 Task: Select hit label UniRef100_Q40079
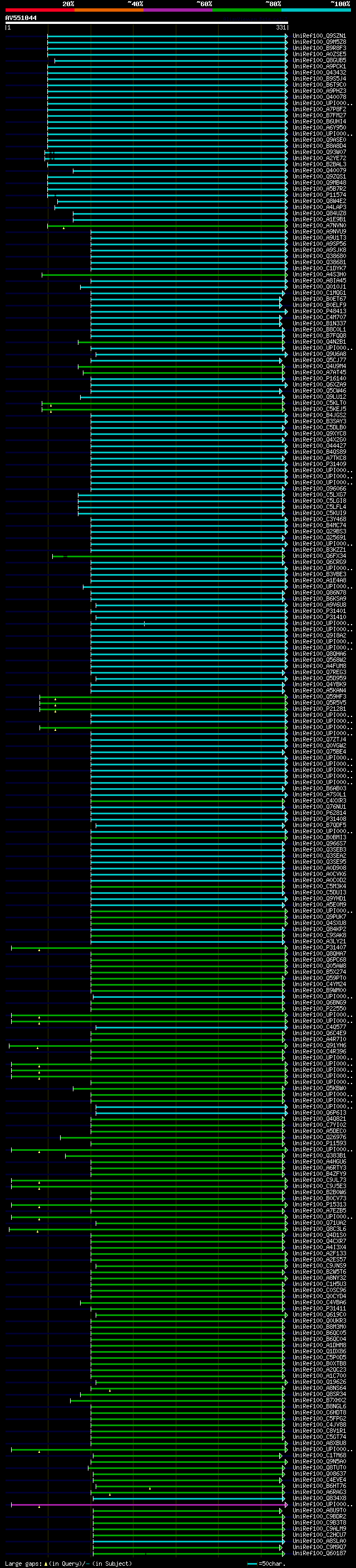point(319,170)
